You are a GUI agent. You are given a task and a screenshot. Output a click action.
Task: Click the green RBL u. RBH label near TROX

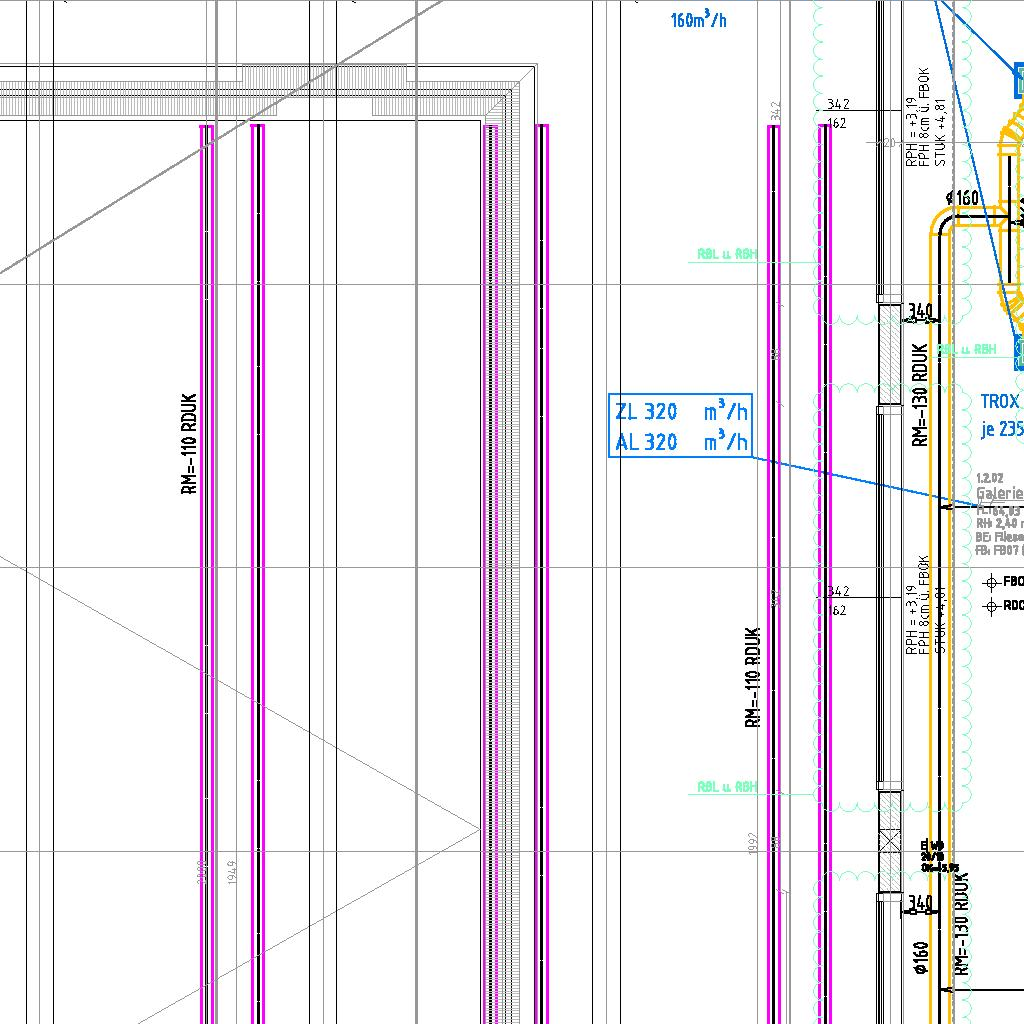(968, 349)
